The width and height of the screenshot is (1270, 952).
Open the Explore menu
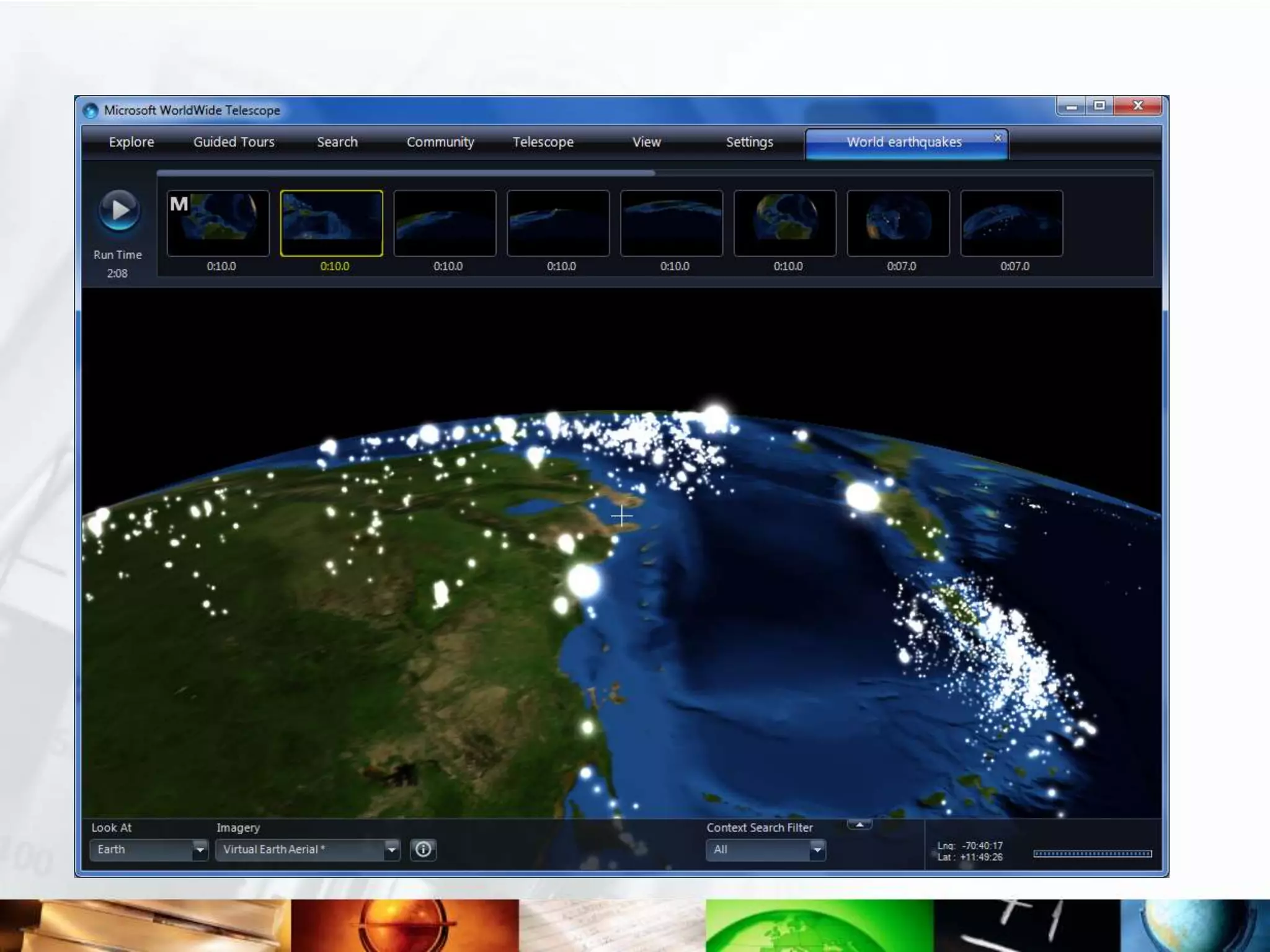click(131, 142)
